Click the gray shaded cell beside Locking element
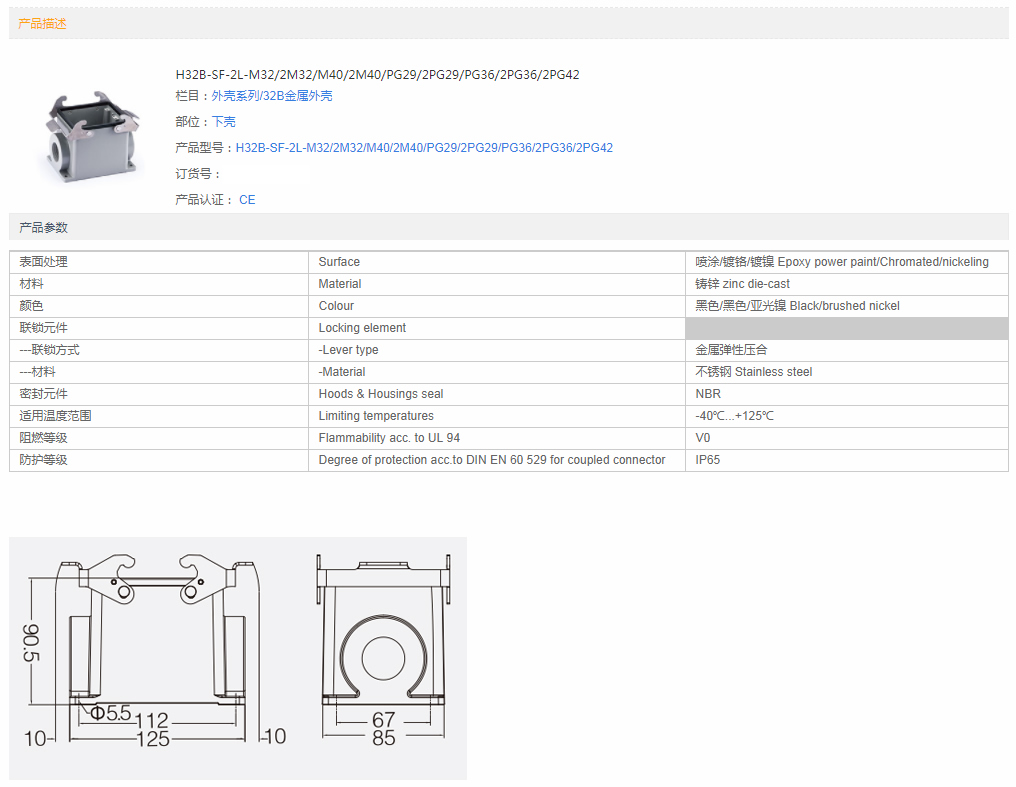1016x787 pixels. coord(846,328)
